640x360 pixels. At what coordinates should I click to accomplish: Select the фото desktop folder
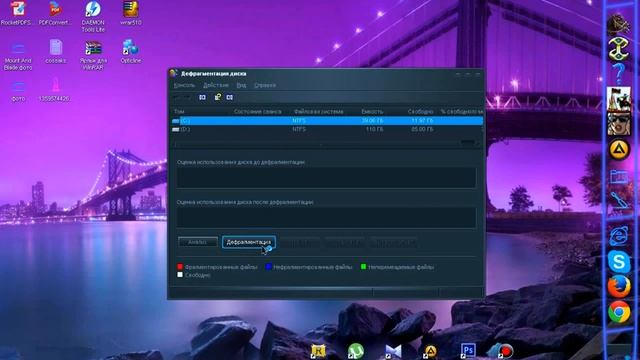click(18, 91)
